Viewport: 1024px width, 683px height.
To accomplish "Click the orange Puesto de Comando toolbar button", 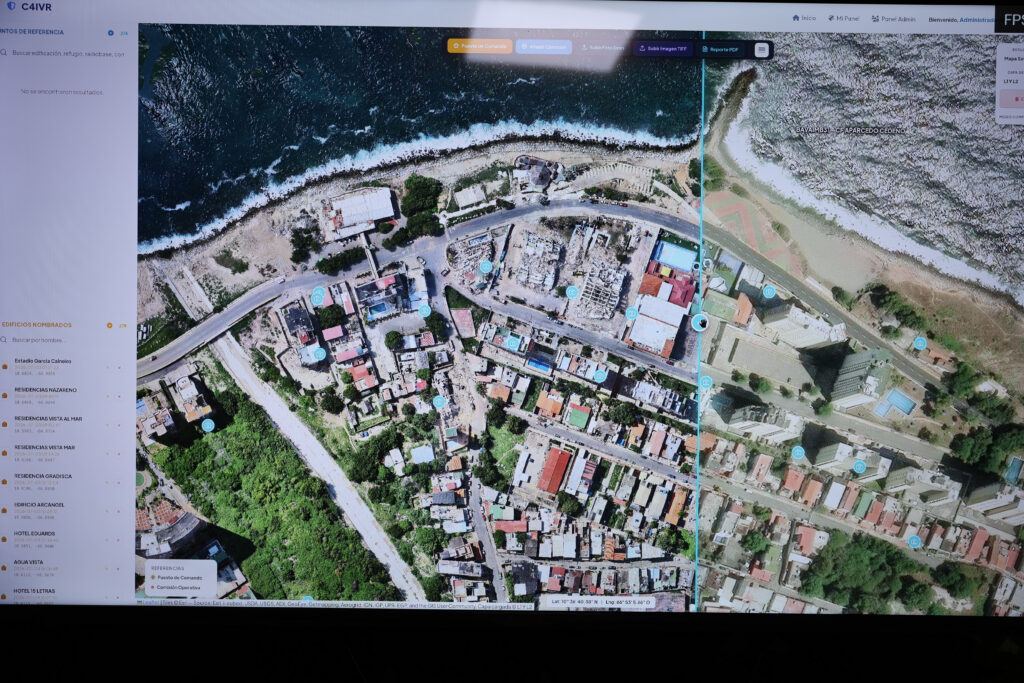I will (480, 46).
